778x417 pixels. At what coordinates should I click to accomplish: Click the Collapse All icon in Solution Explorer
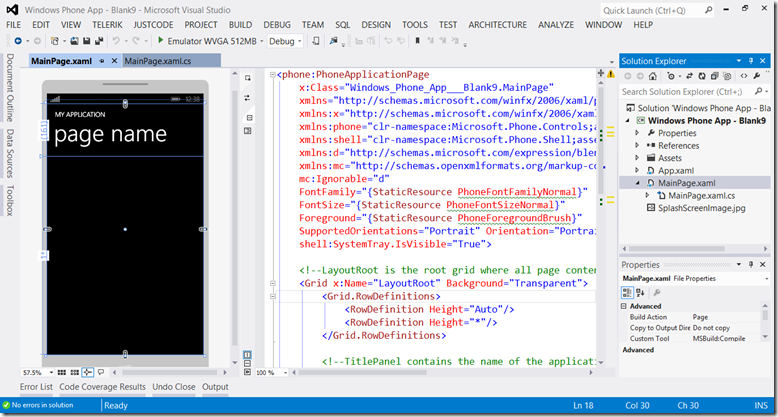tap(714, 76)
